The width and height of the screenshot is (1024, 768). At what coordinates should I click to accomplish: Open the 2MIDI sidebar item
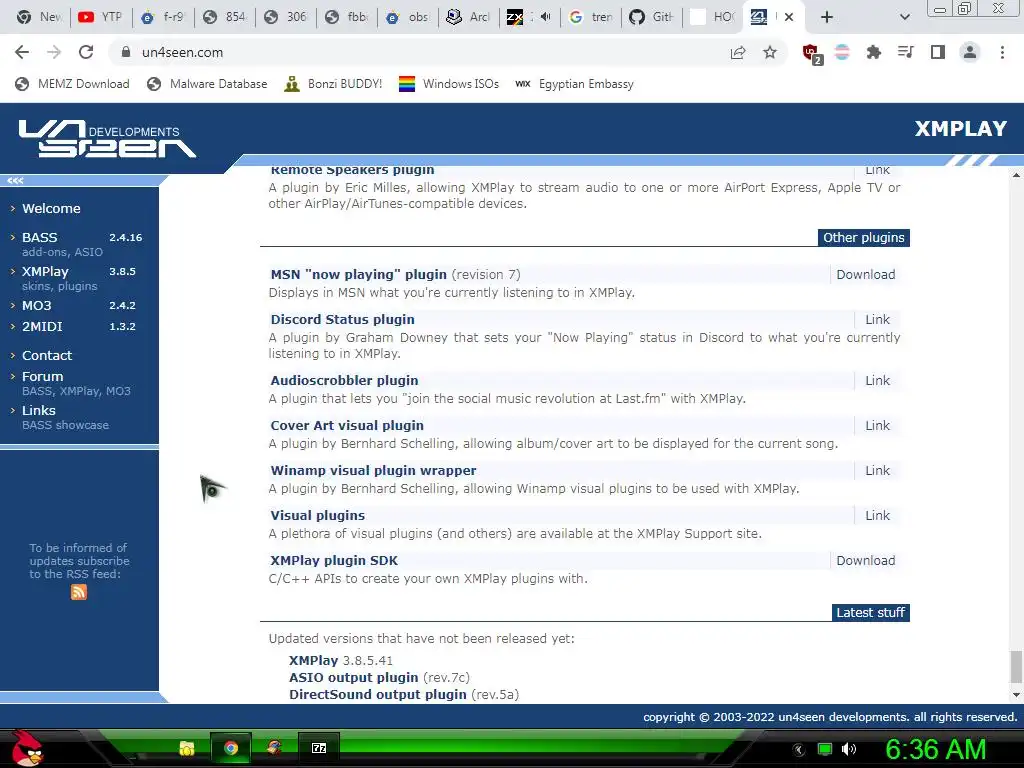(42, 326)
